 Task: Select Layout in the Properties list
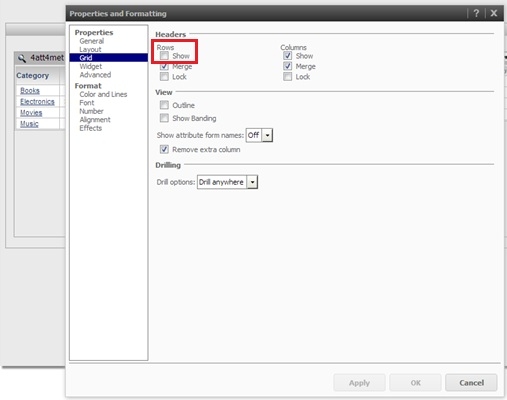click(90, 49)
